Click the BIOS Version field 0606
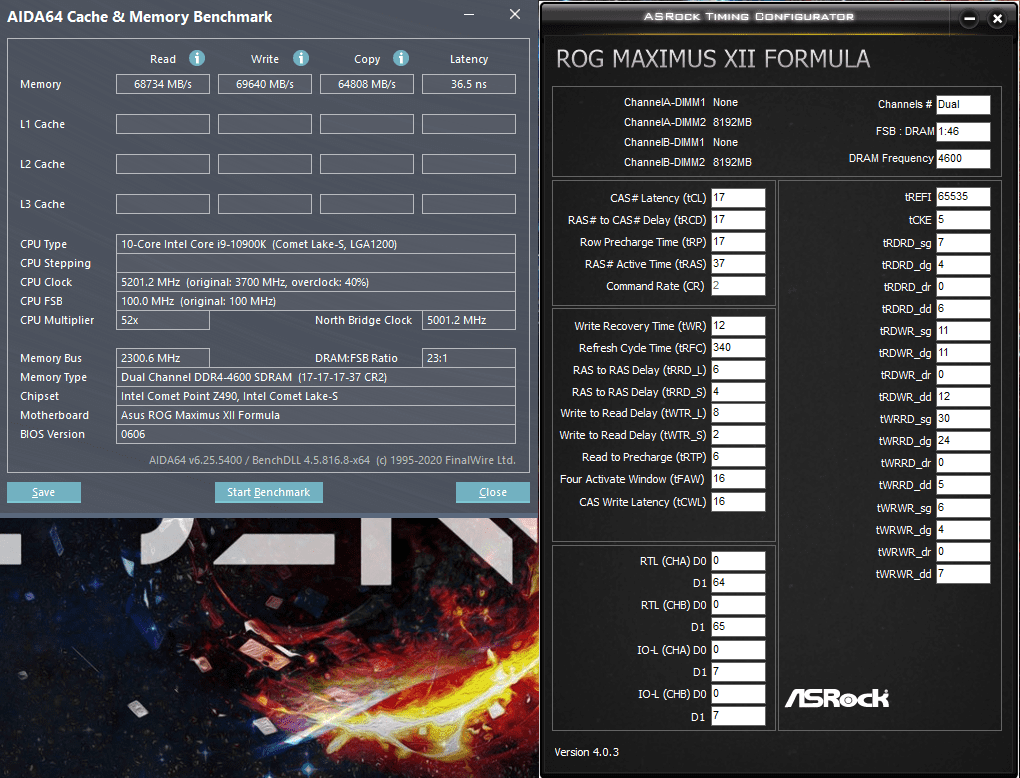1020x778 pixels. (315, 434)
